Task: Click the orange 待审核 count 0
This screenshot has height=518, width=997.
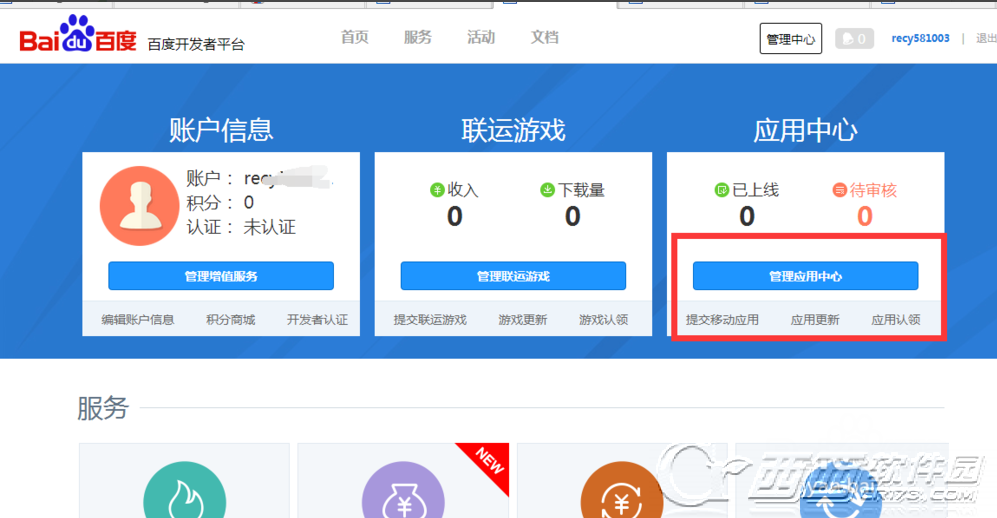Action: click(x=865, y=217)
